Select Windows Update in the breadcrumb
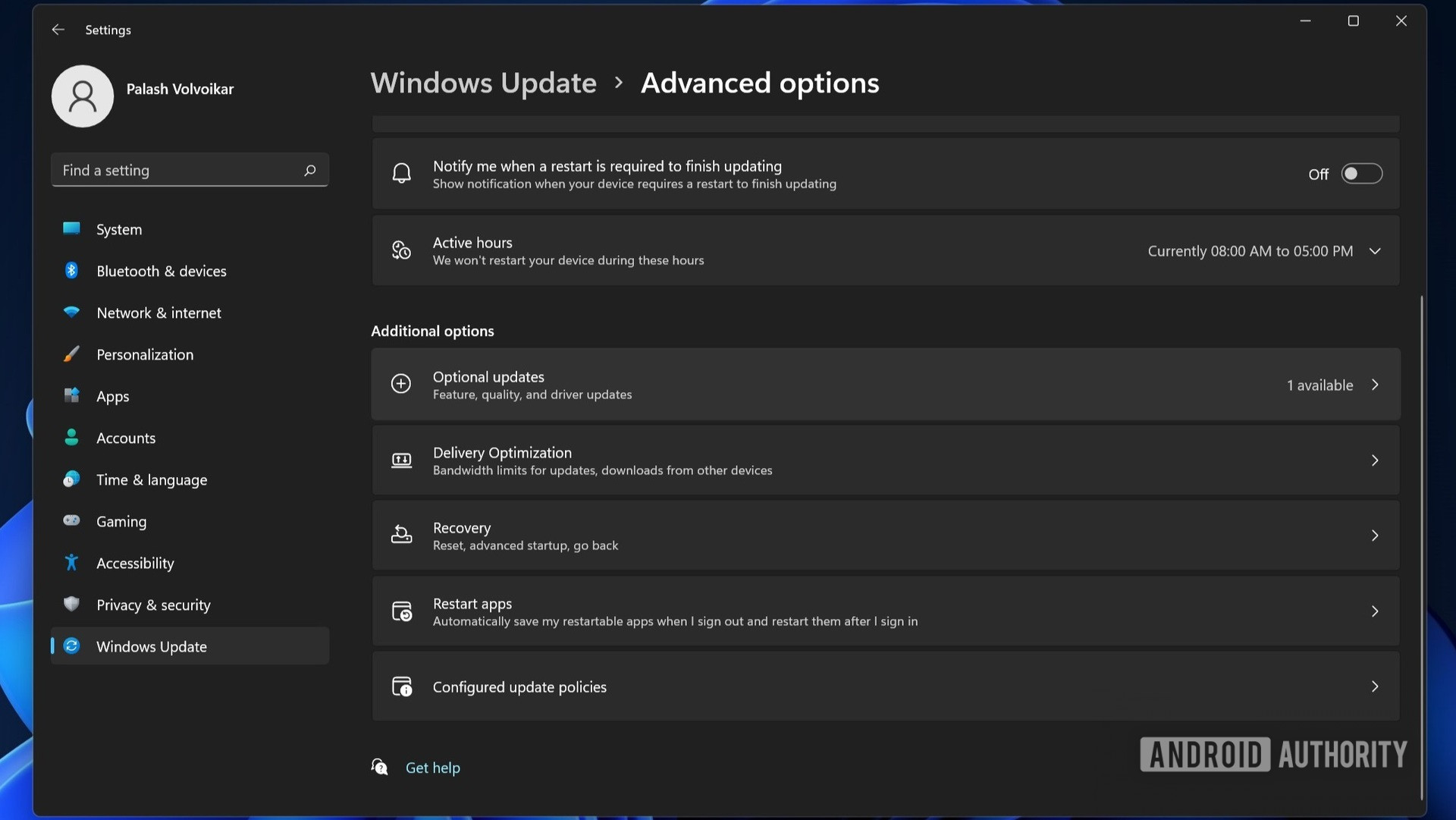 click(x=483, y=83)
